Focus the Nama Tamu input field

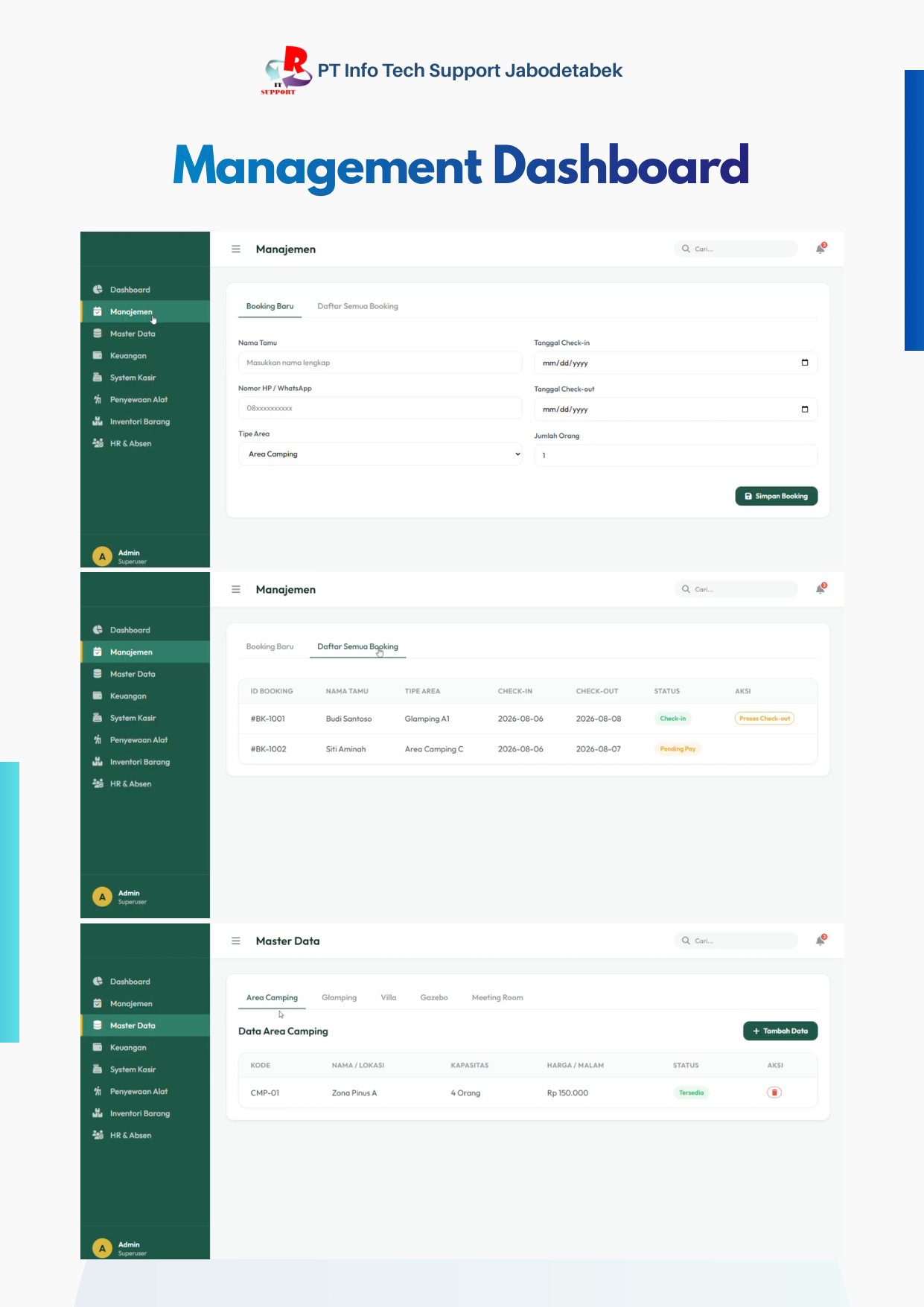click(x=380, y=363)
